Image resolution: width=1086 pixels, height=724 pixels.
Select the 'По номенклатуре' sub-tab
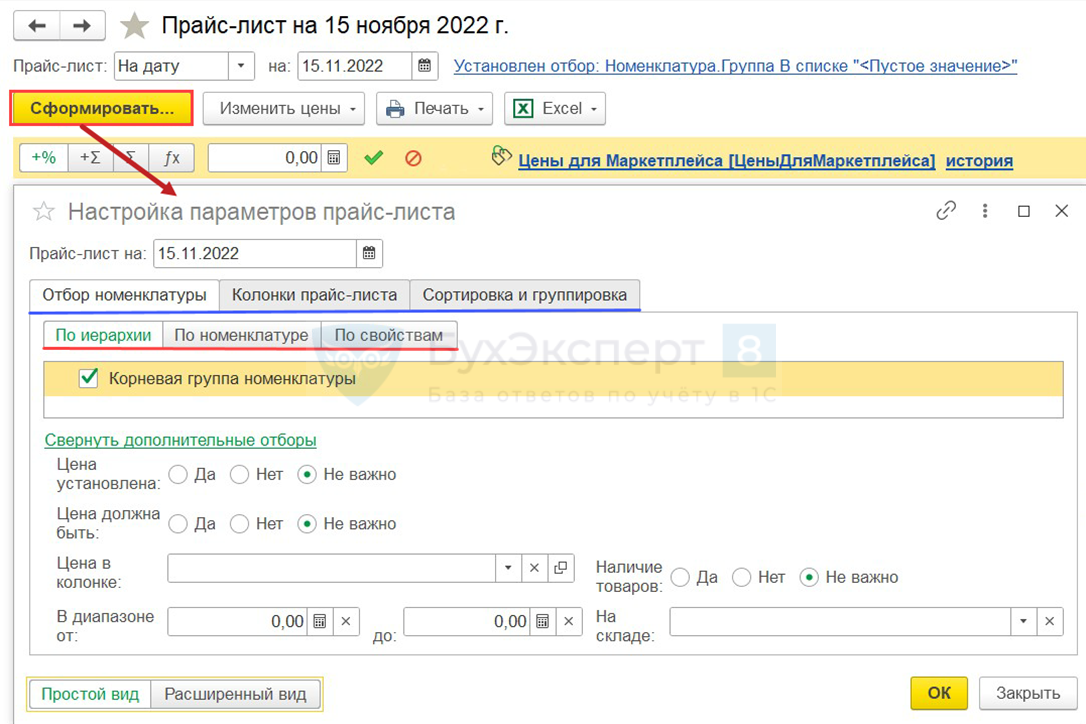[x=241, y=335]
